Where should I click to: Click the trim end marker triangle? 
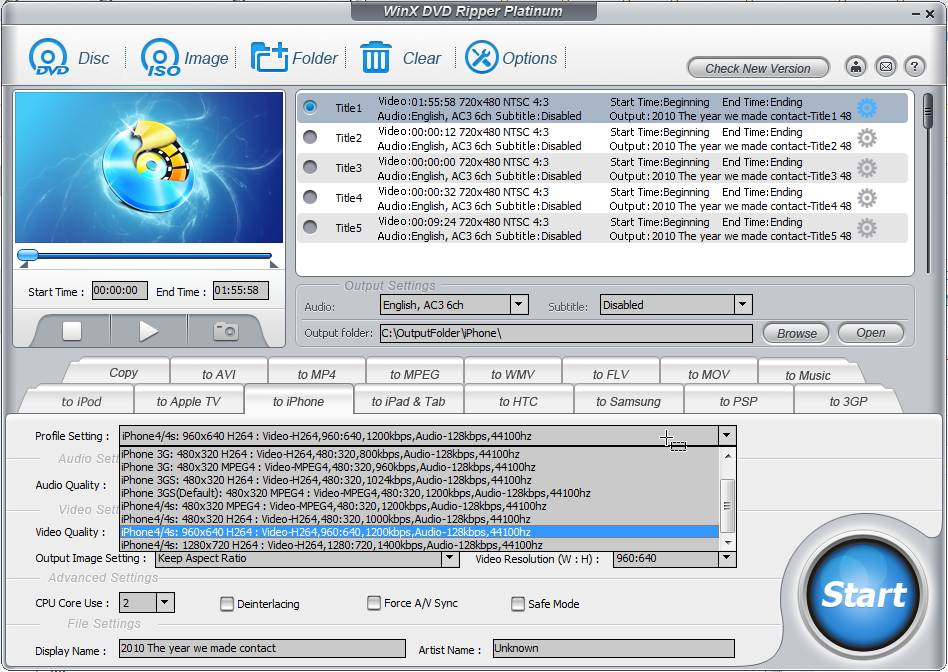pos(273,264)
